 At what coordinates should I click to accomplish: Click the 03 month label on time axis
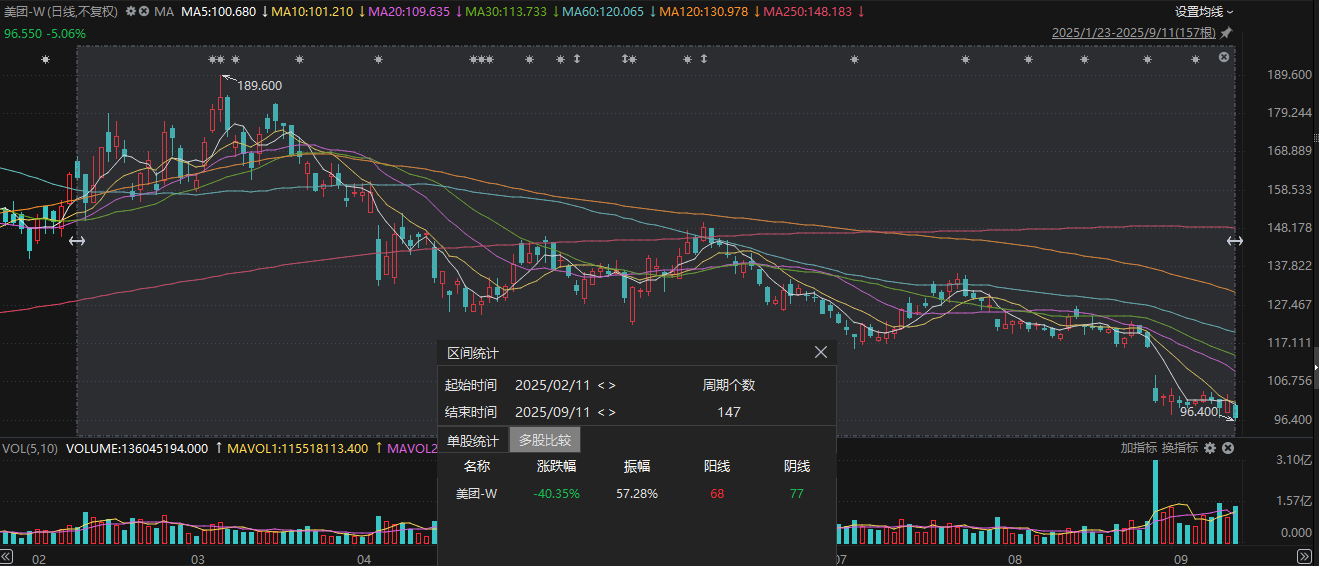(197, 559)
